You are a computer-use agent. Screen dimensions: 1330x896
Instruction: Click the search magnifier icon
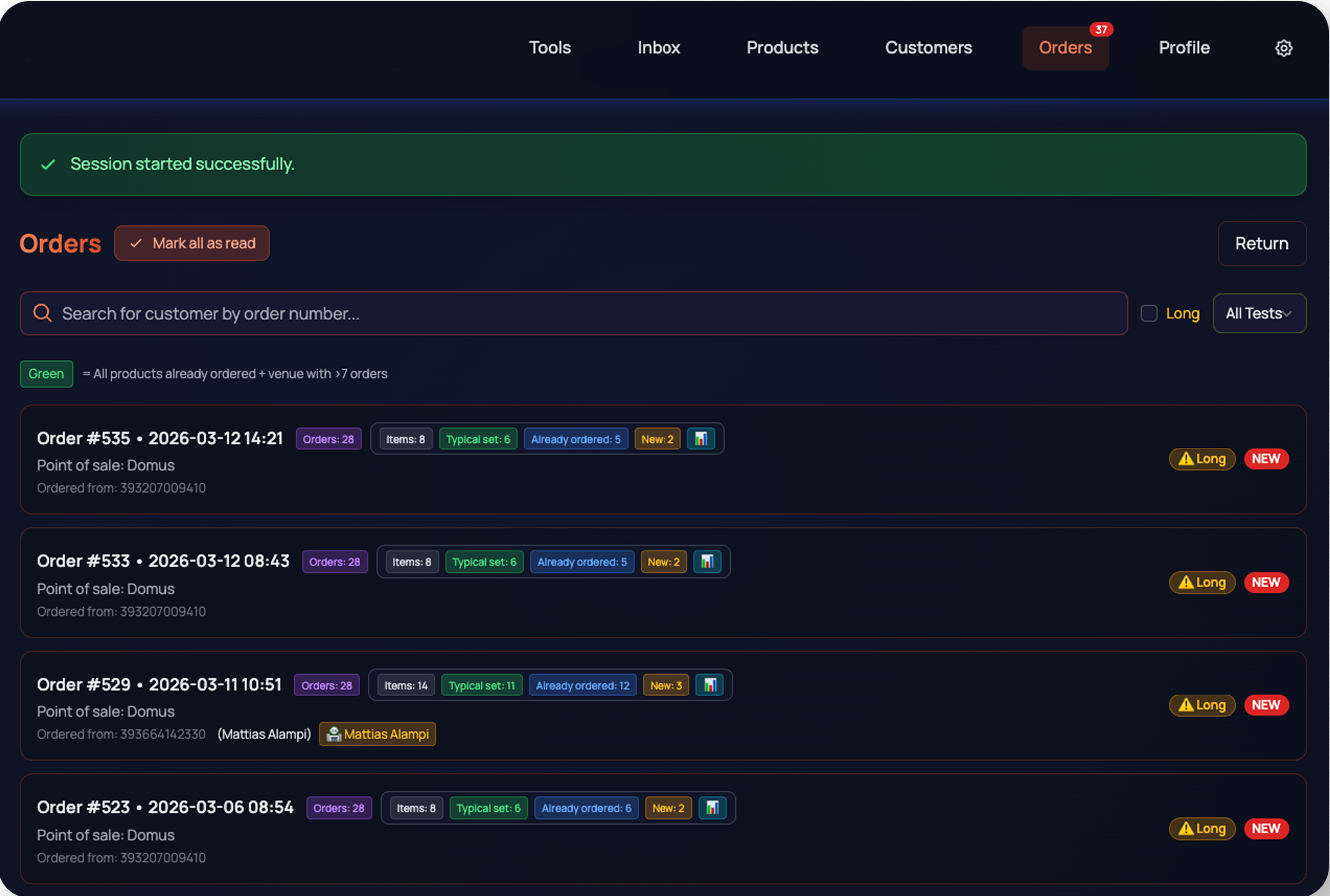tap(42, 314)
